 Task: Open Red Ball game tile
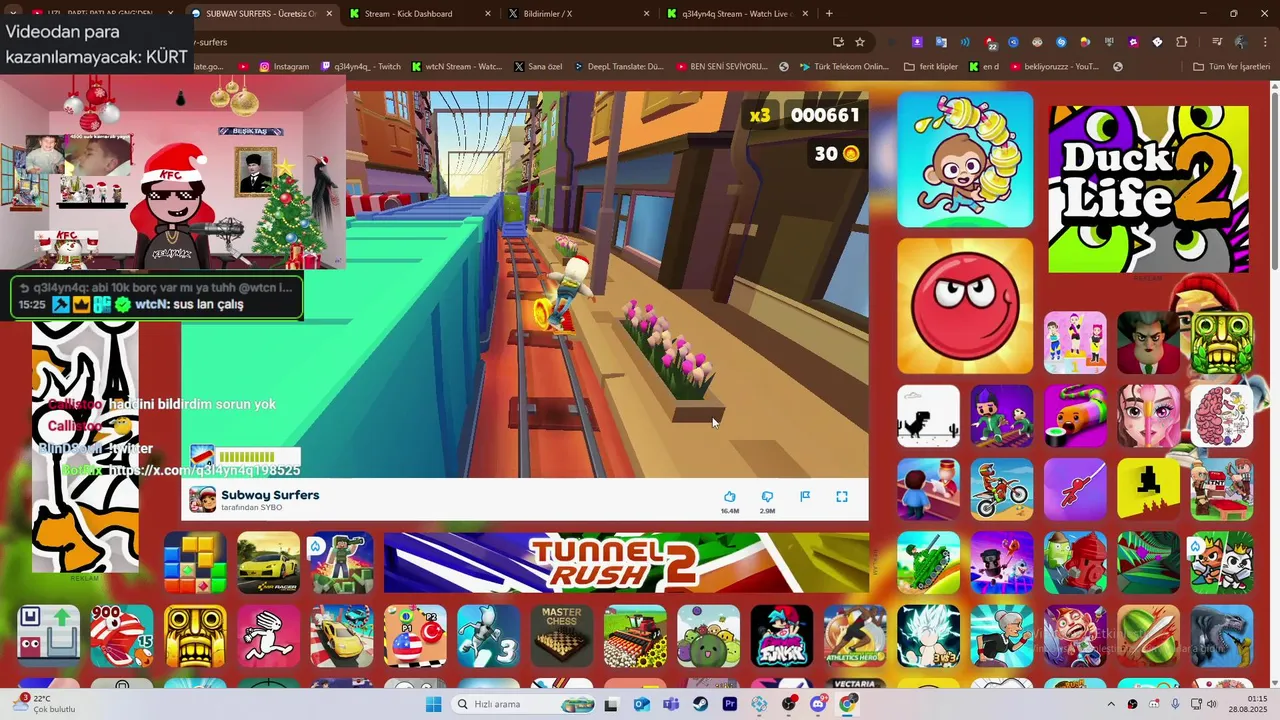[x=965, y=306]
